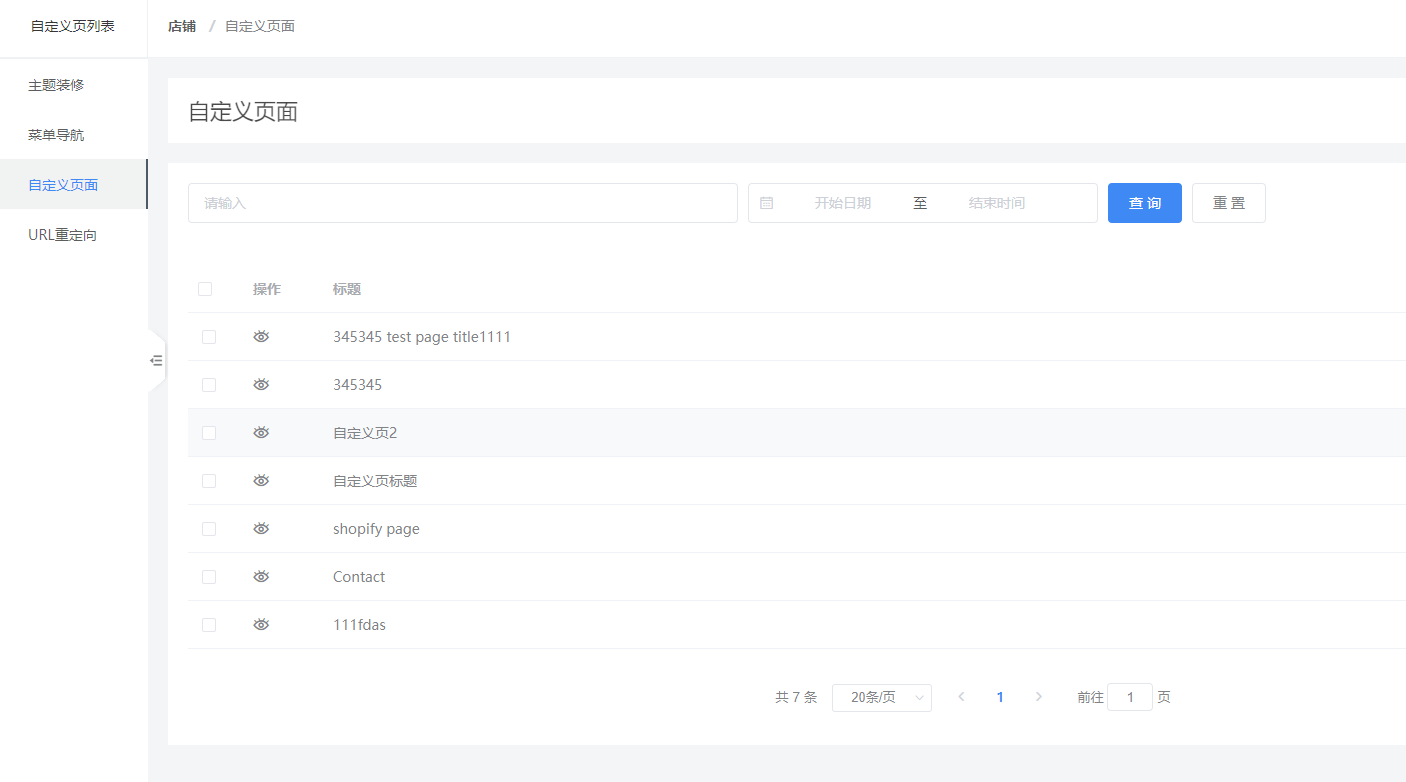Open '菜单导航' in the sidebar
The width and height of the screenshot is (1406, 782).
pyautogui.click(x=74, y=135)
